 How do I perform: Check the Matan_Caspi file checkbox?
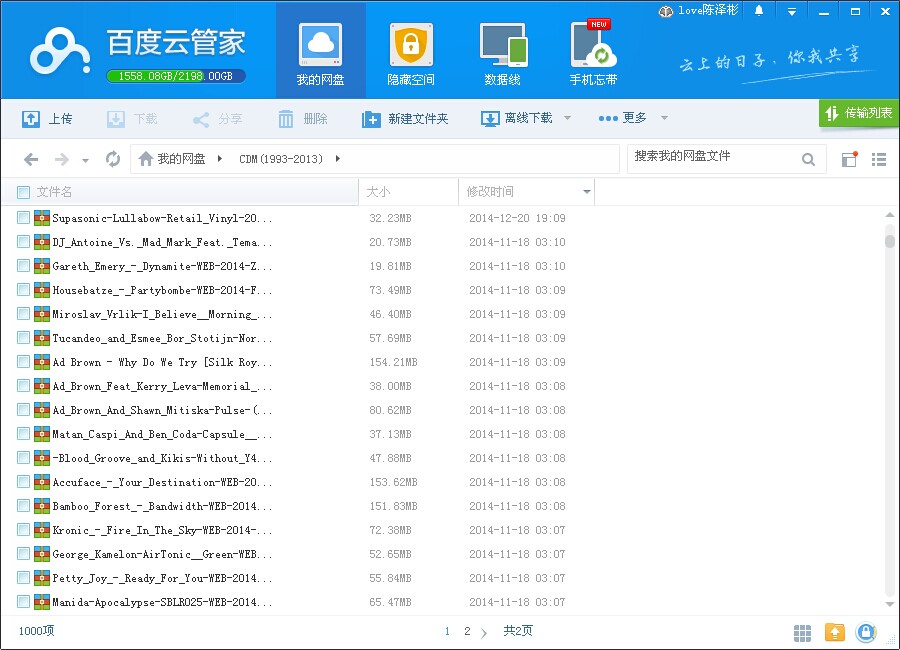(24, 434)
